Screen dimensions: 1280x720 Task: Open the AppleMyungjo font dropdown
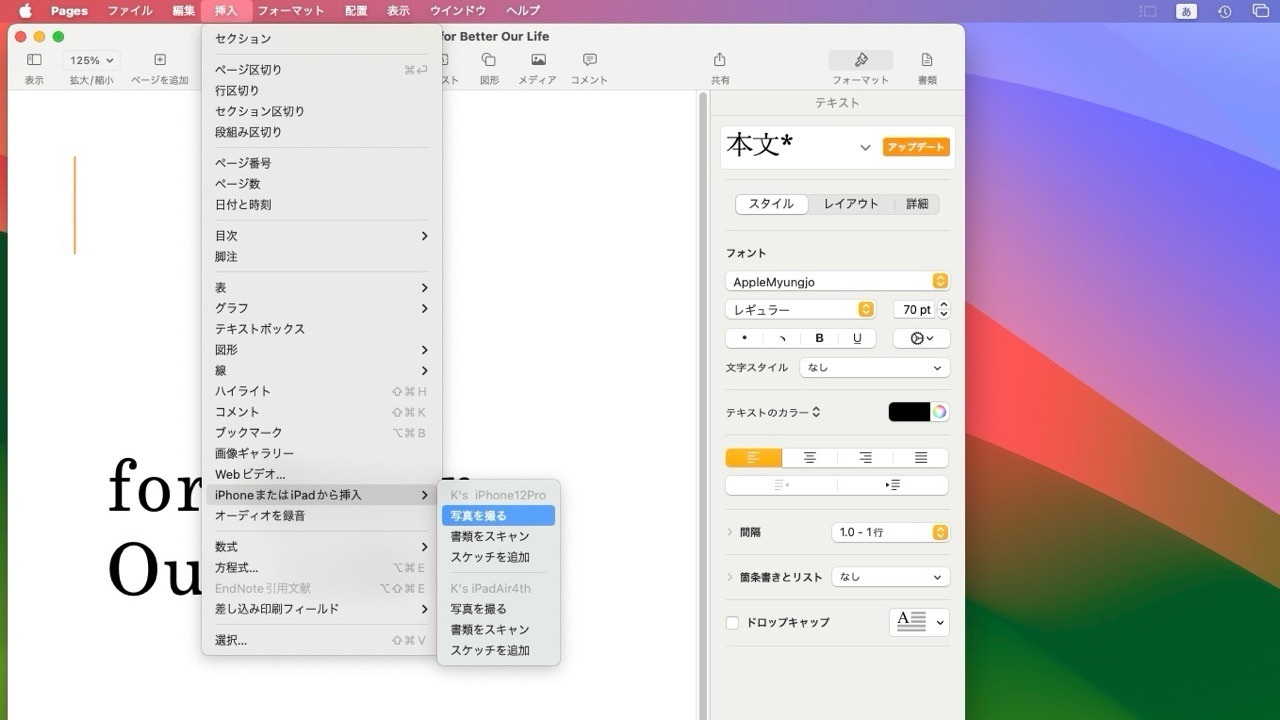point(836,281)
